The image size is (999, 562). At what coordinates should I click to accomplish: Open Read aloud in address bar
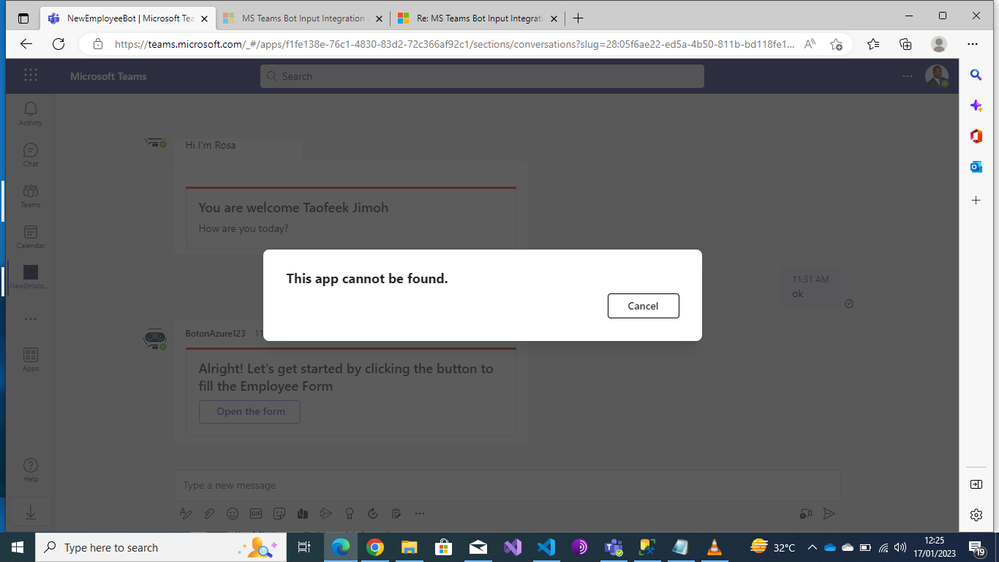(810, 44)
